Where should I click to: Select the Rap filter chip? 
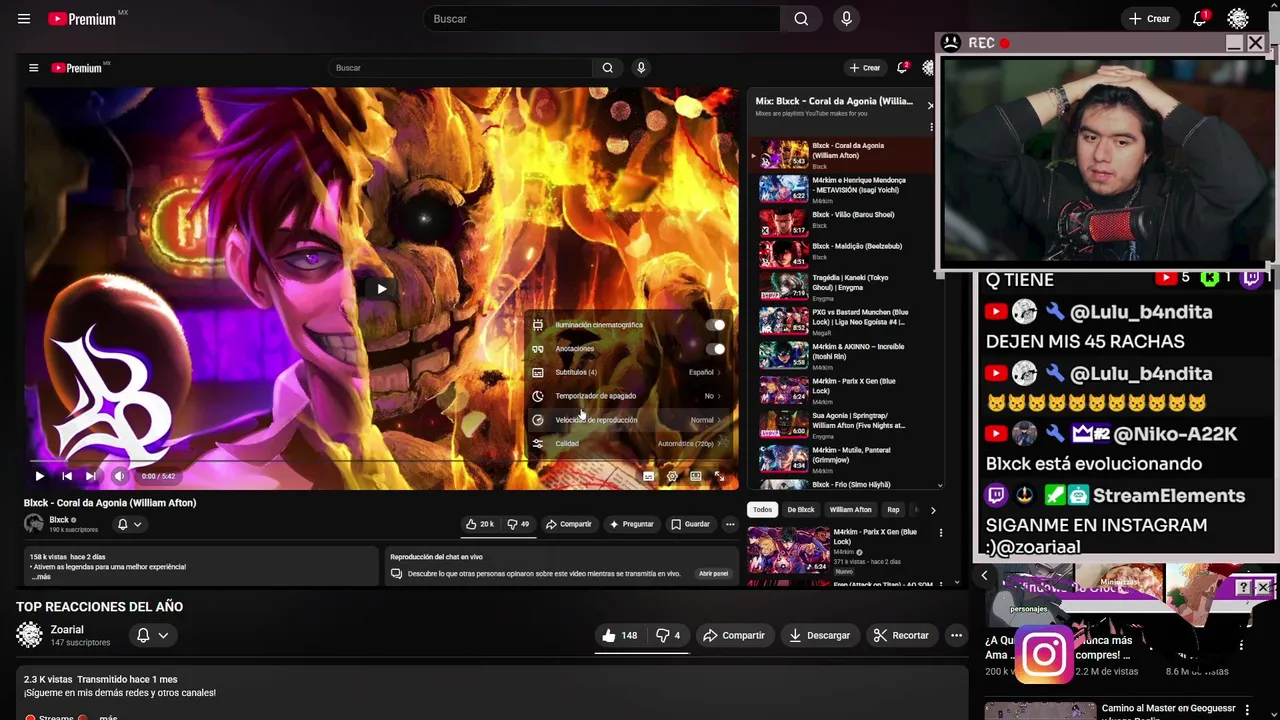tap(893, 510)
